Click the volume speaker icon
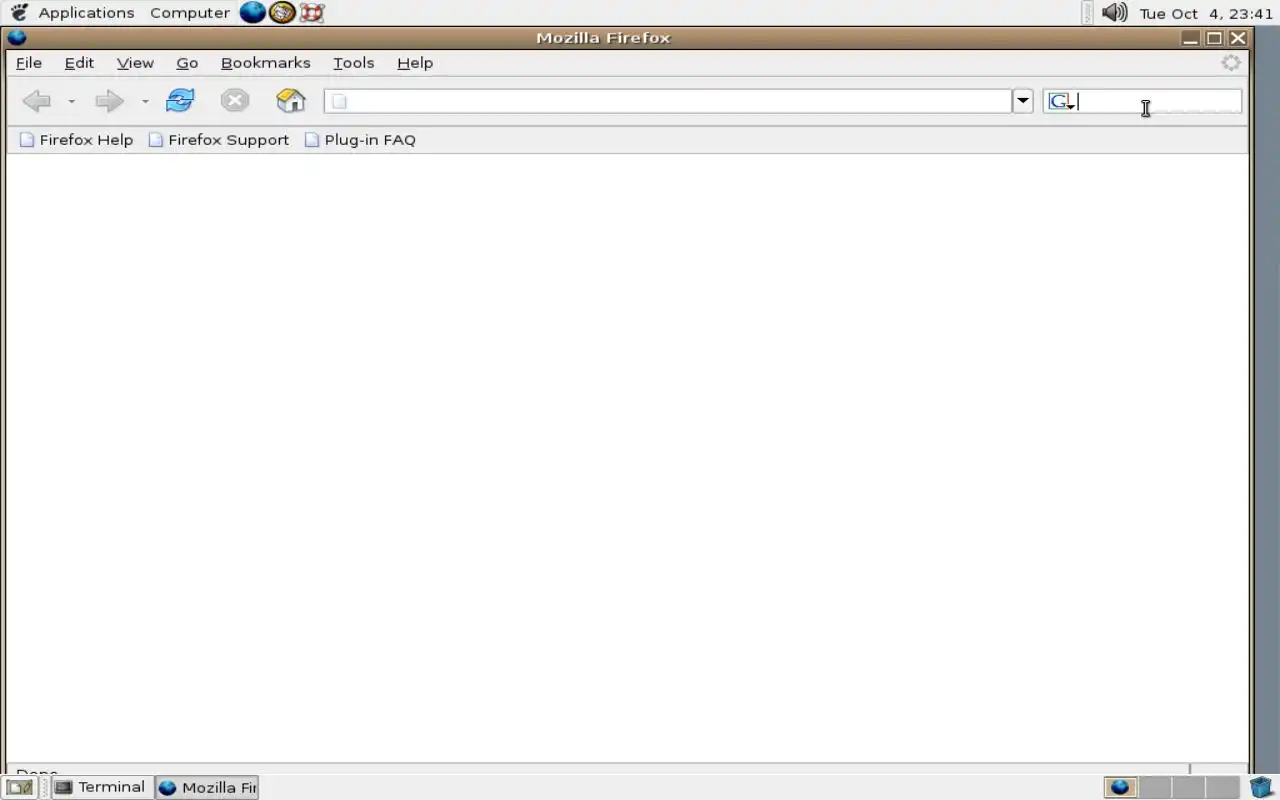 point(1114,13)
